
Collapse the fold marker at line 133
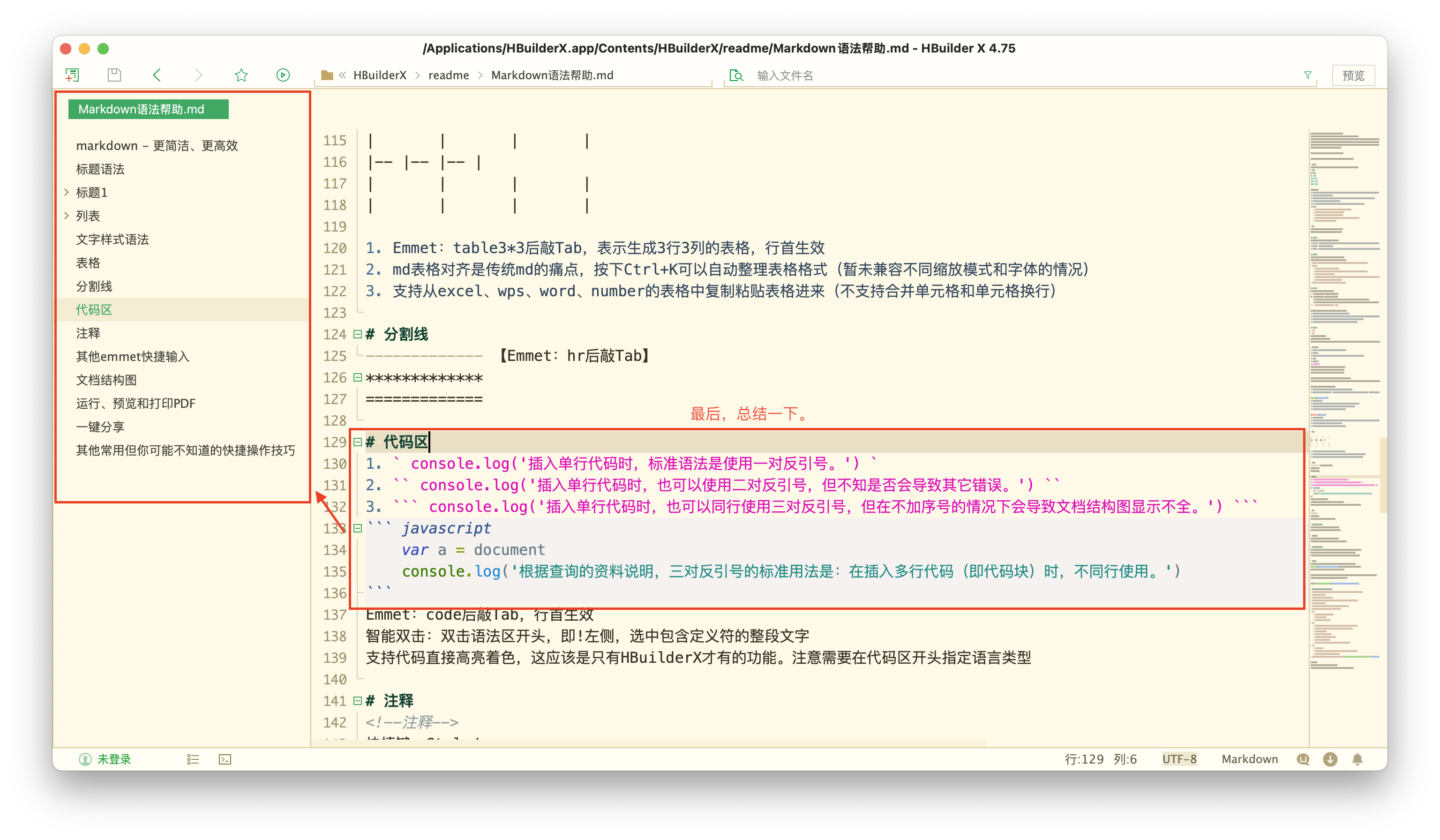(x=358, y=528)
